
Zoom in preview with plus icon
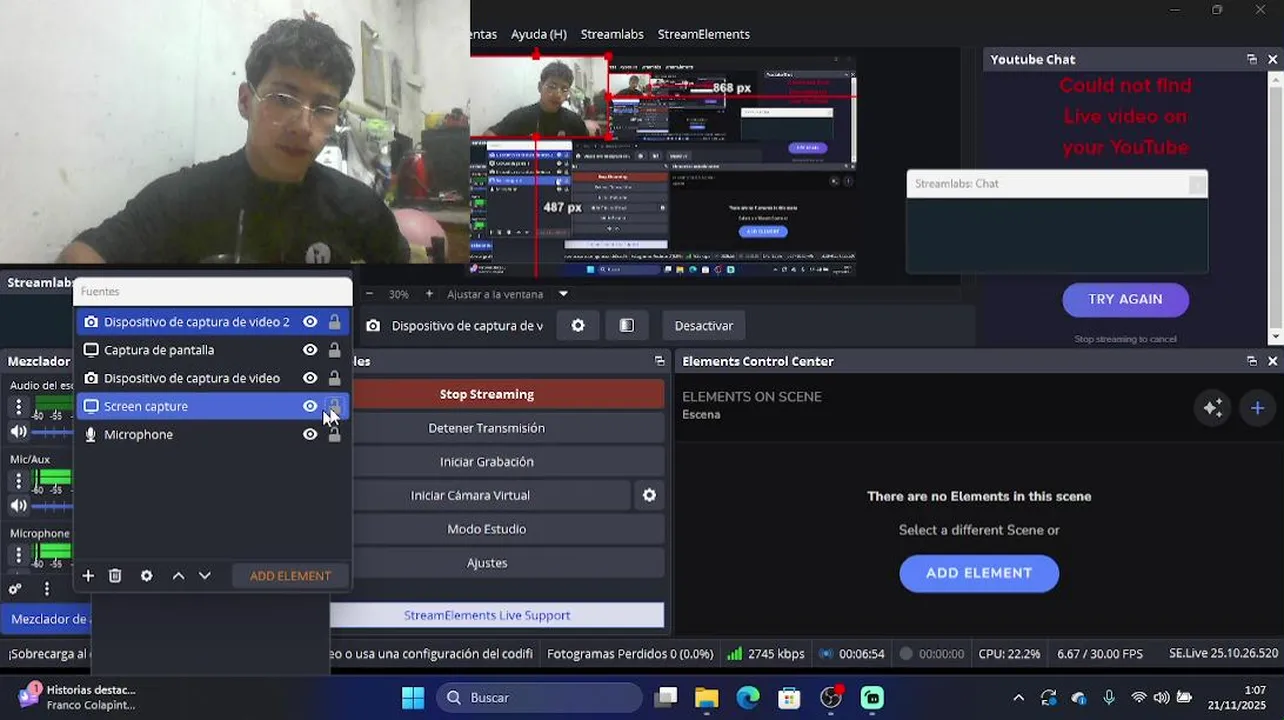[x=429, y=294]
